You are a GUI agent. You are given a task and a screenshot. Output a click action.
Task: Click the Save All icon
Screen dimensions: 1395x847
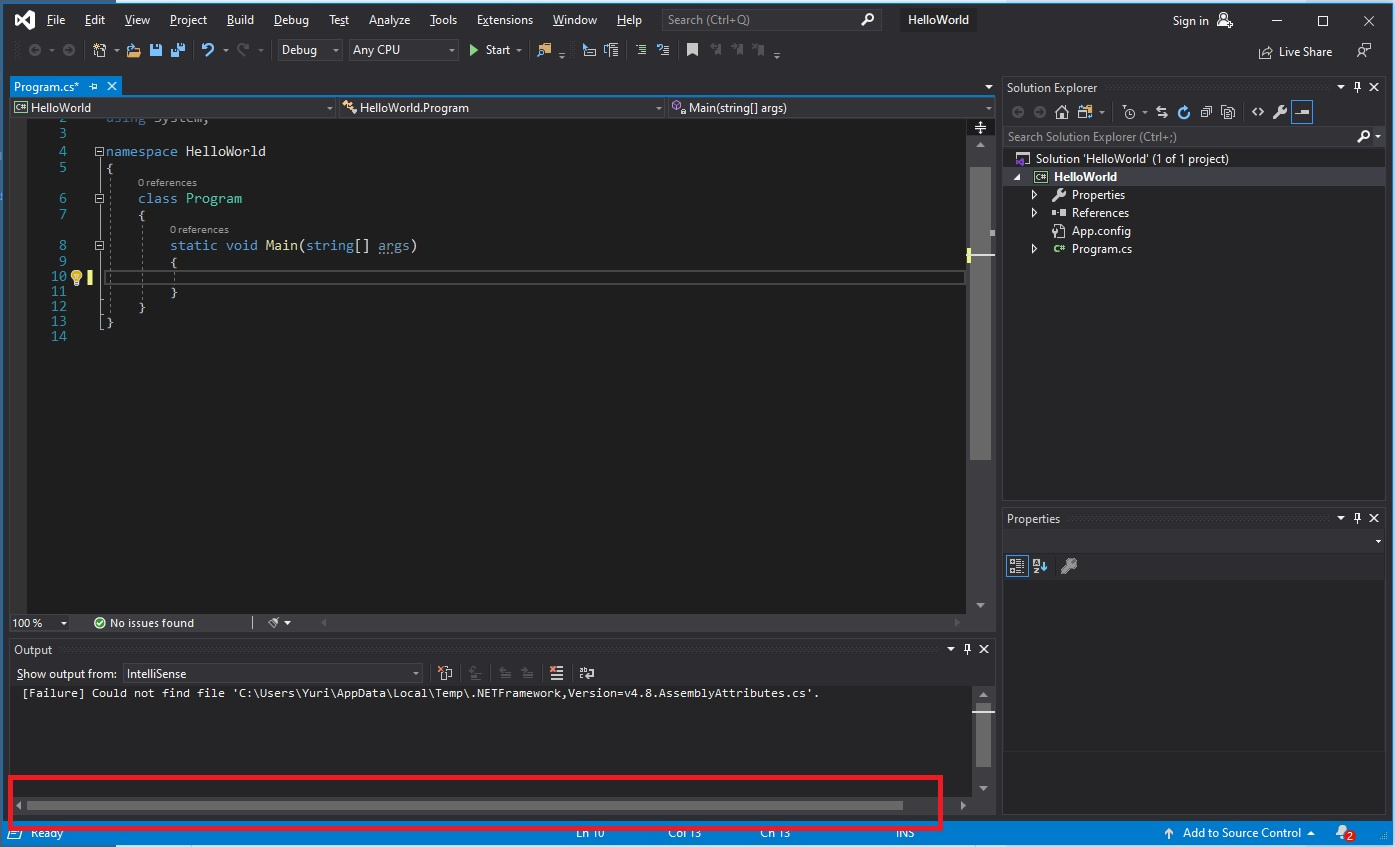tap(178, 50)
